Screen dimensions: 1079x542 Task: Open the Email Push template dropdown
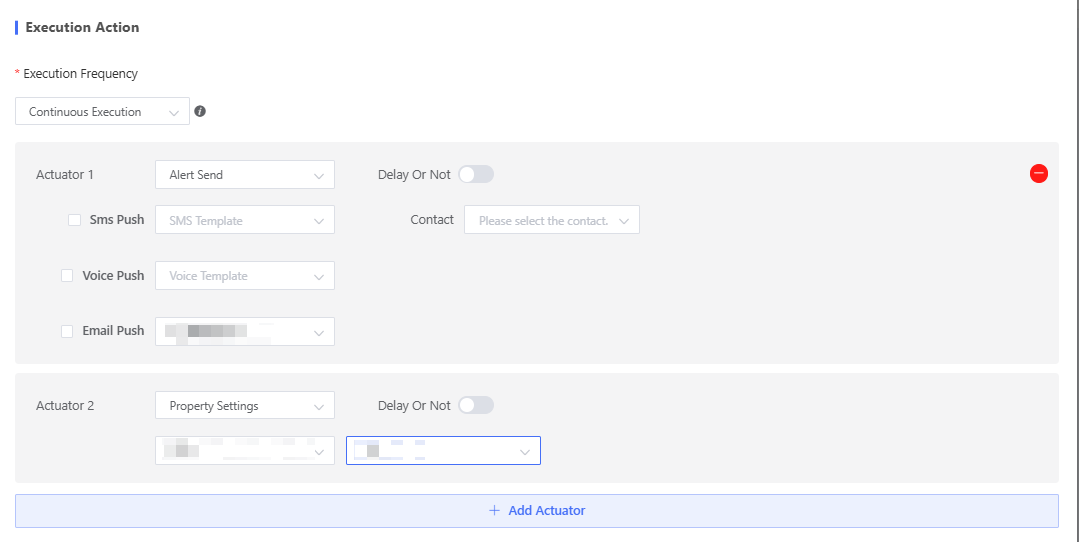244,332
